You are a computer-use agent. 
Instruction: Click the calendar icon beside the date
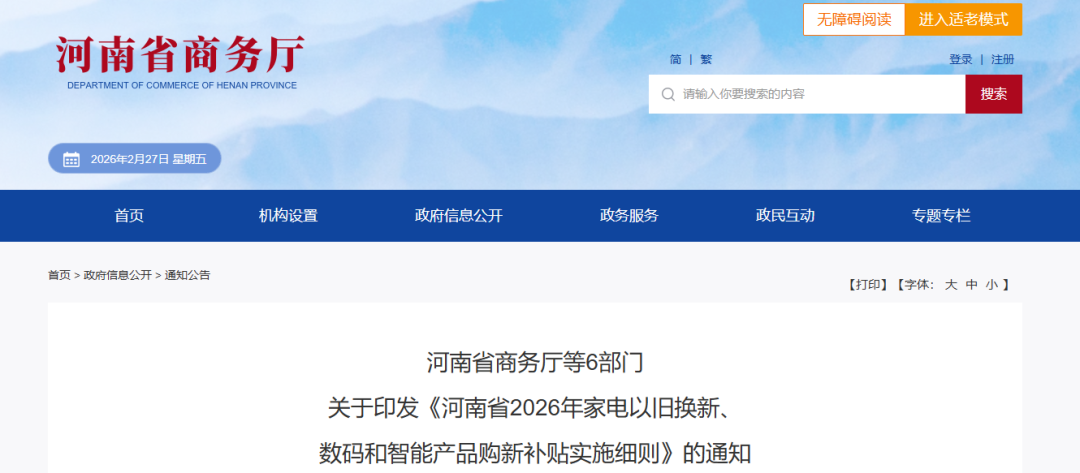[x=71, y=159]
